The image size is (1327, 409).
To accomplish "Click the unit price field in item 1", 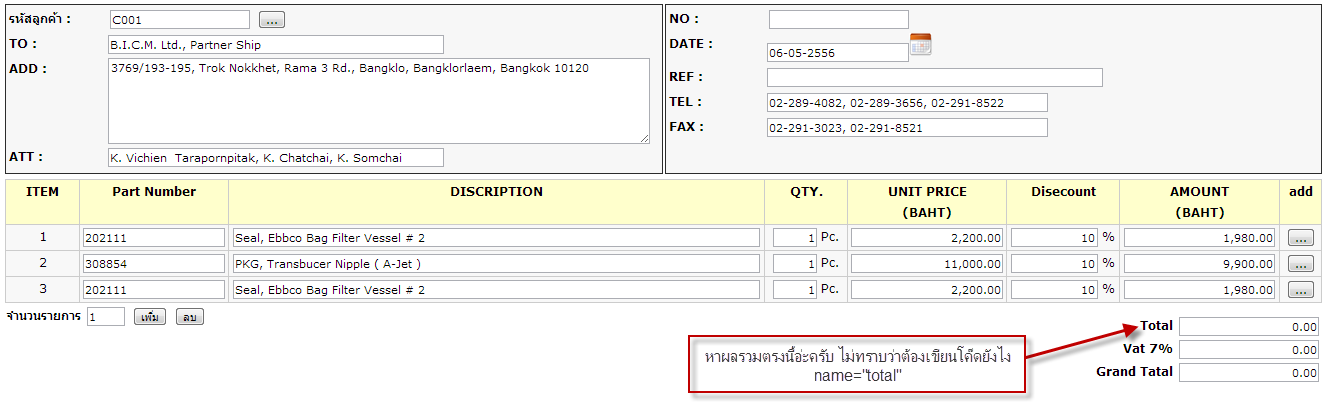I will tap(927, 238).
